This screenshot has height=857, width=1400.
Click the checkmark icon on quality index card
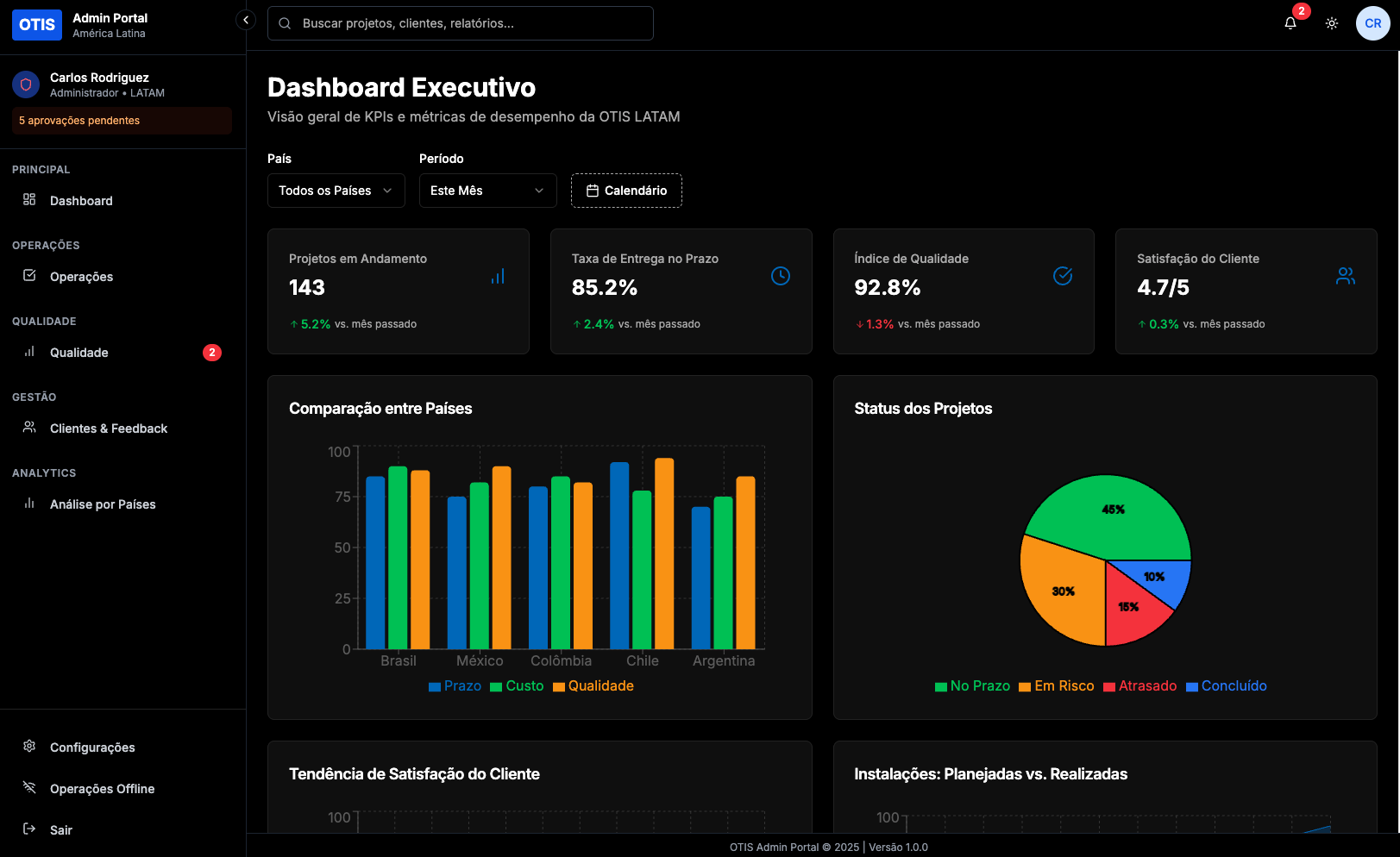1063,276
